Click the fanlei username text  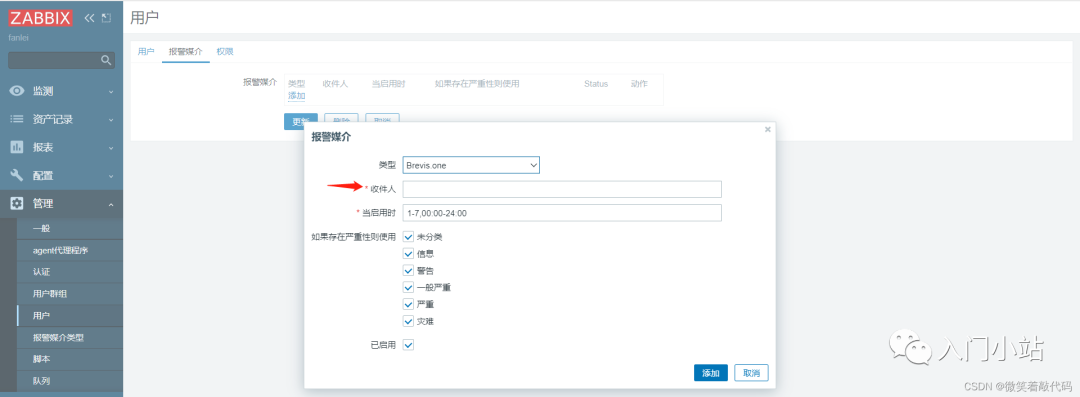(20, 37)
